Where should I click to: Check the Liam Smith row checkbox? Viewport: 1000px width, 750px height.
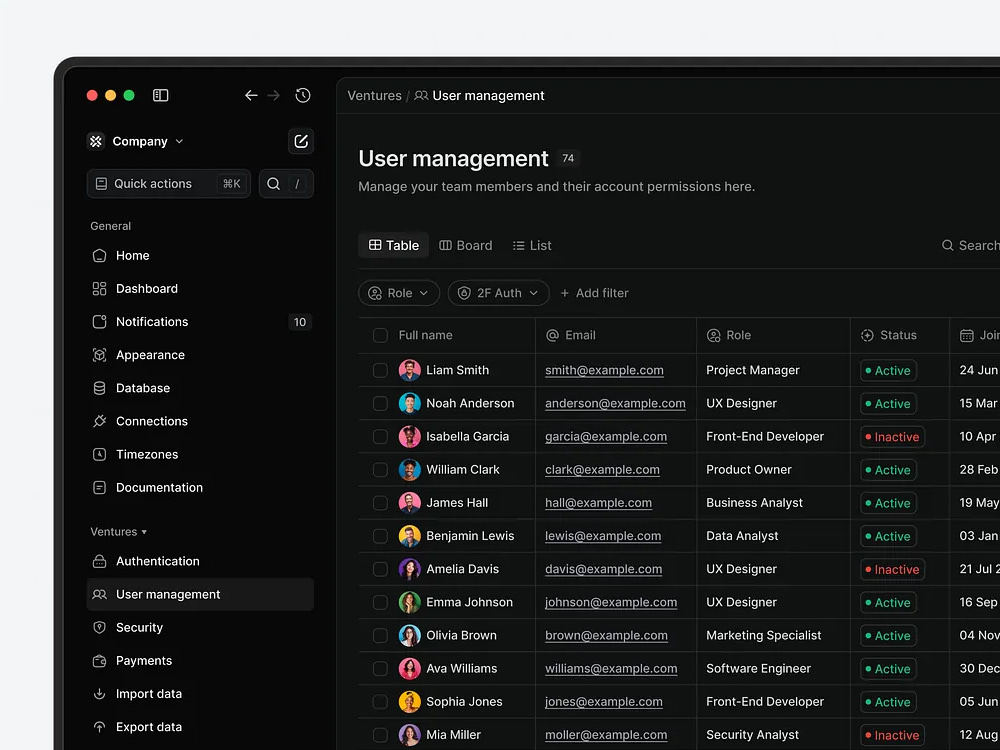pos(380,371)
